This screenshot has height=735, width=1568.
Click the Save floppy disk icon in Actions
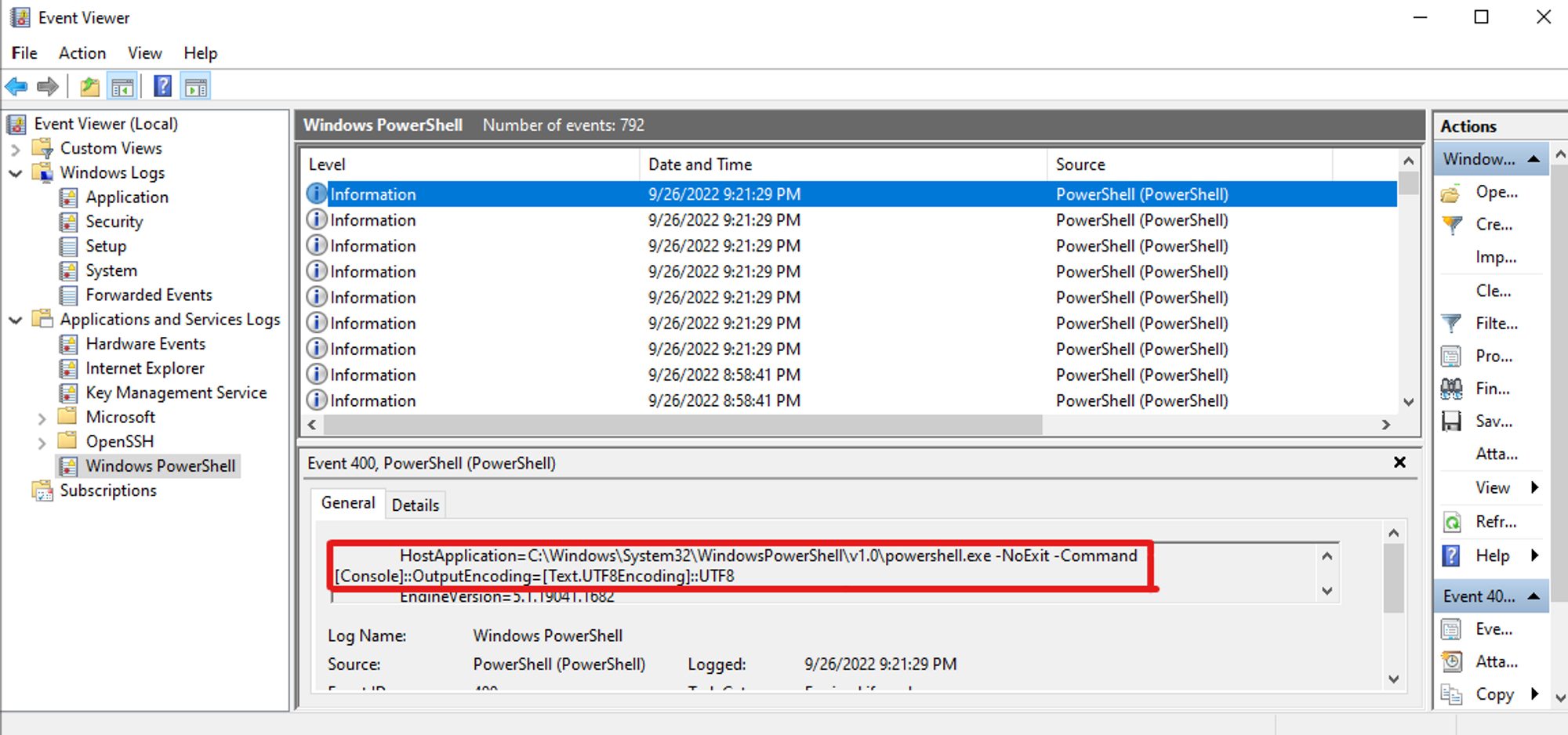[x=1451, y=422]
